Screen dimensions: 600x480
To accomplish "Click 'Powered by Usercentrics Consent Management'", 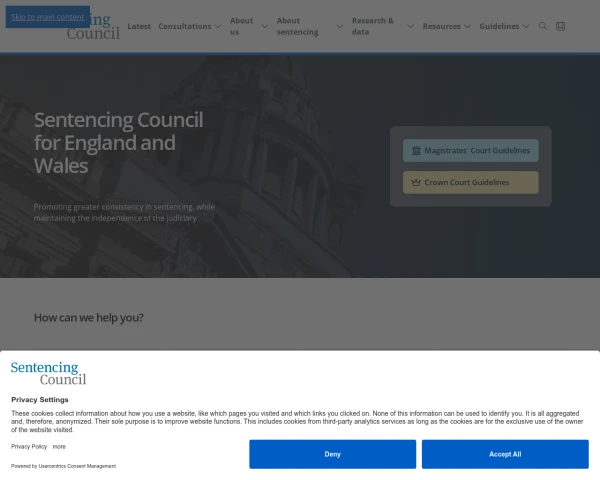I will pos(64,466).
